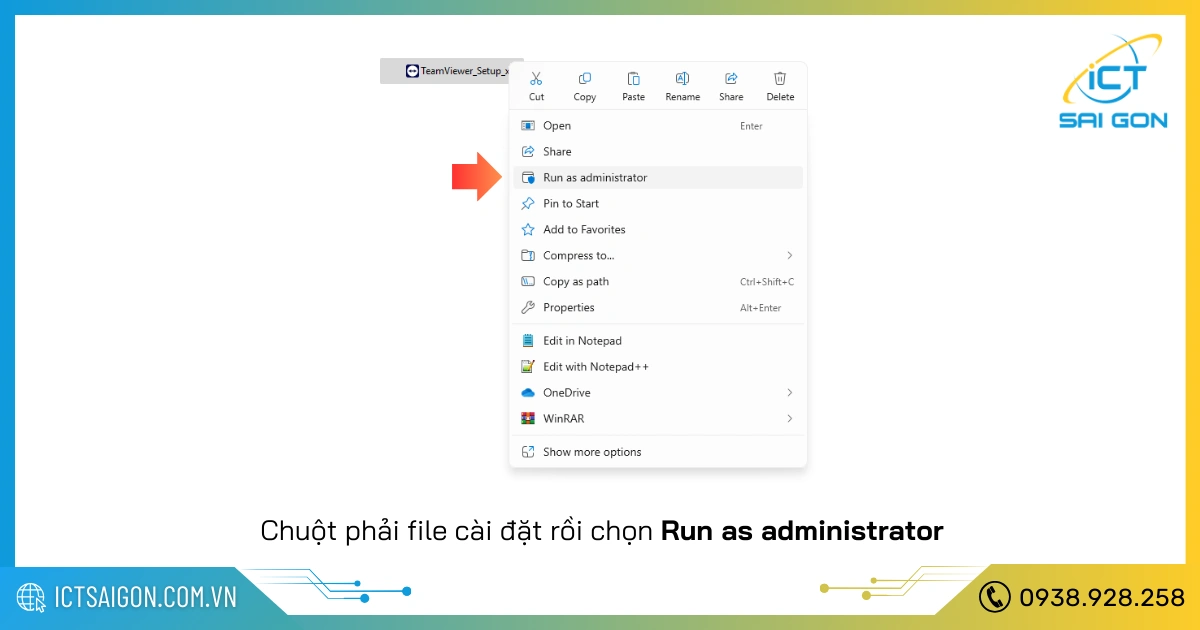Click the Delete trash icon
Viewport: 1200px width, 630px height.
[x=780, y=79]
